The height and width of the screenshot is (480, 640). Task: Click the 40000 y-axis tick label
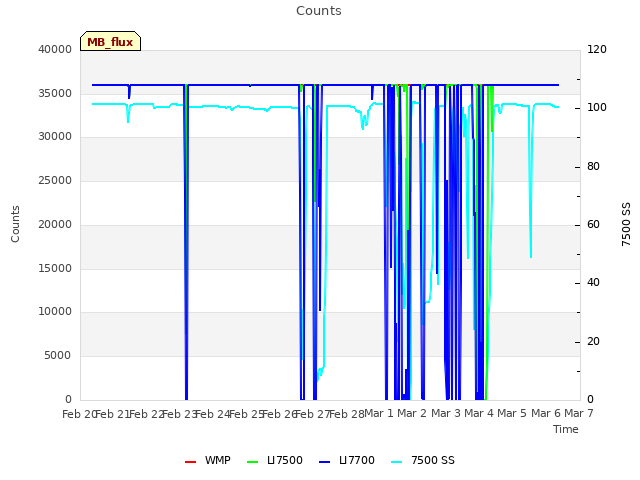[55, 49]
